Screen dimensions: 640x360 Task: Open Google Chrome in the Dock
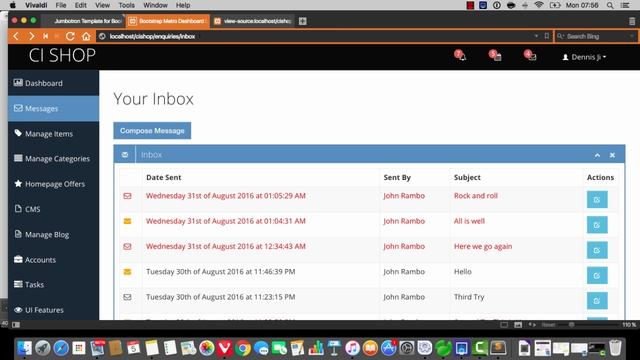(243, 348)
